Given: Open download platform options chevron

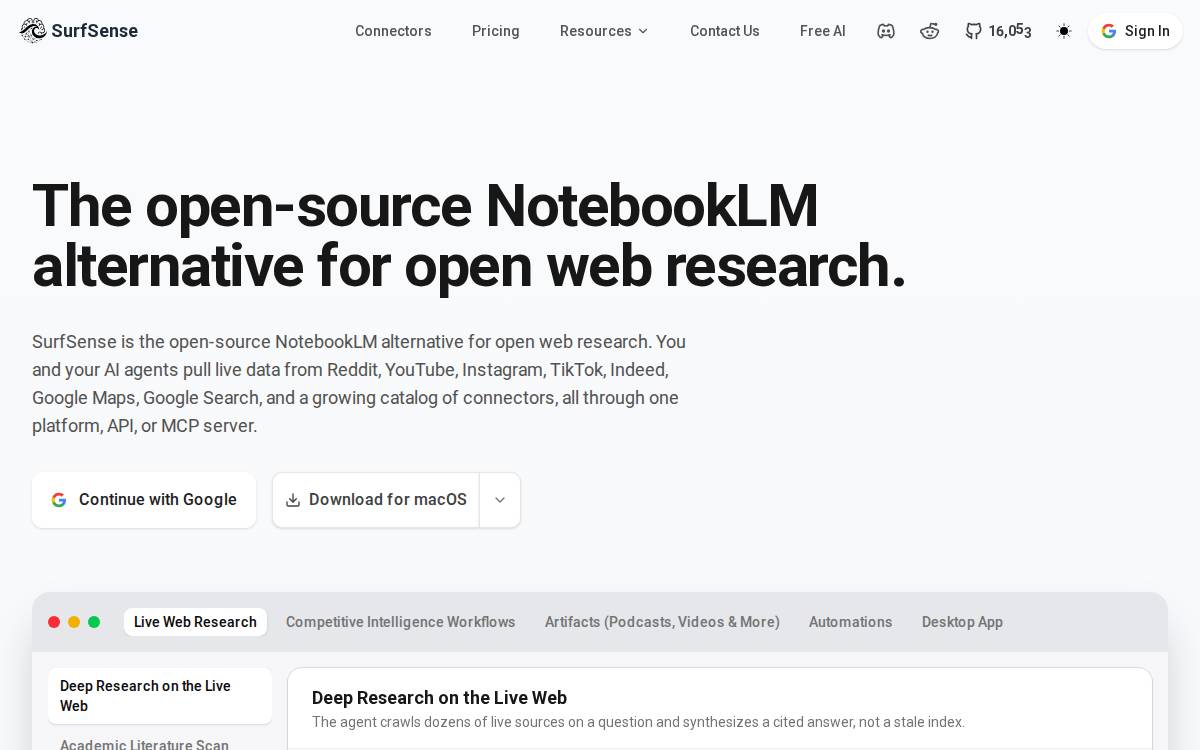Looking at the screenshot, I should [500, 500].
